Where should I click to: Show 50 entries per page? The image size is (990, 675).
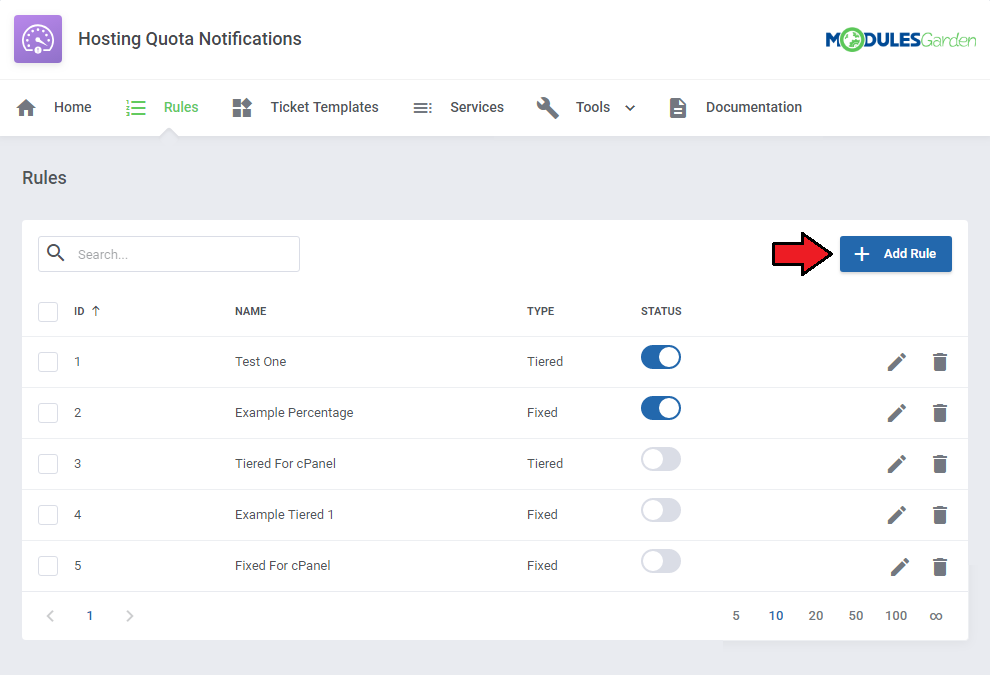pyautogui.click(x=856, y=616)
